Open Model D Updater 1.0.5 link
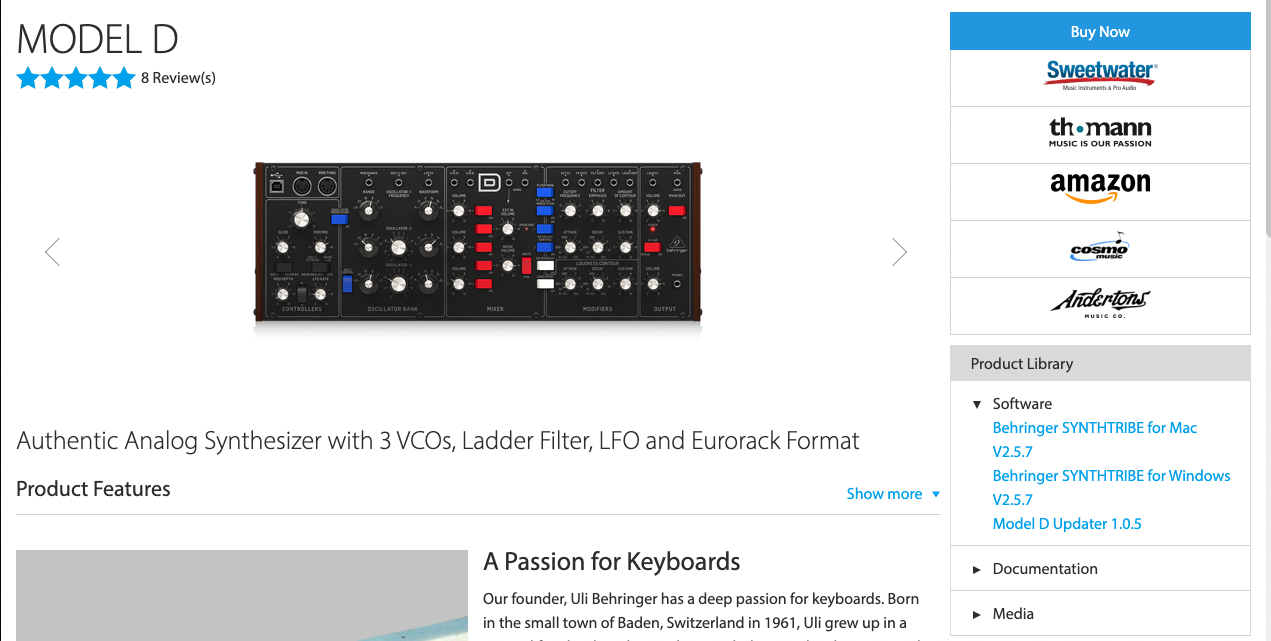 1066,524
